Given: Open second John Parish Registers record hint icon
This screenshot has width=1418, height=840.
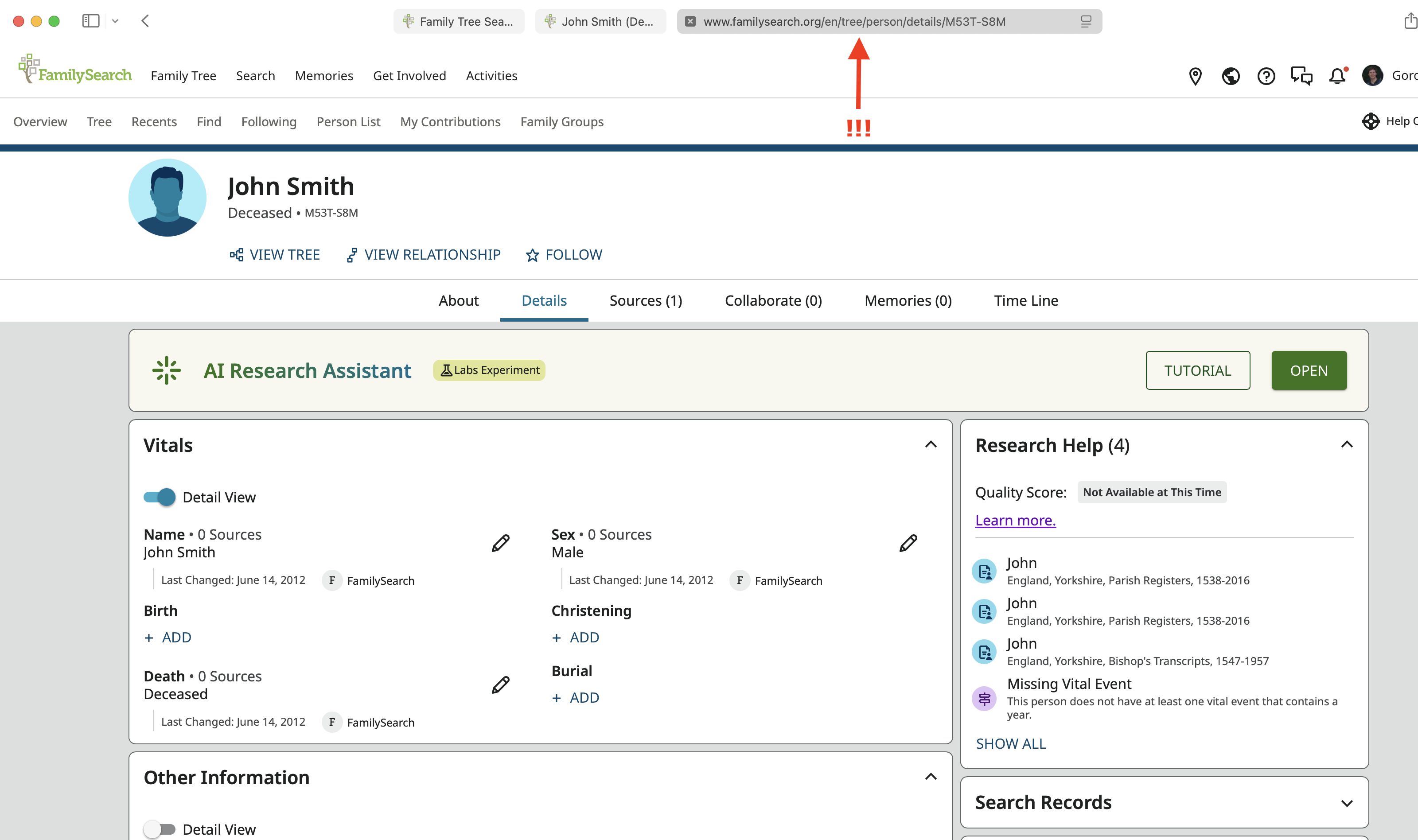Looking at the screenshot, I should tap(984, 611).
